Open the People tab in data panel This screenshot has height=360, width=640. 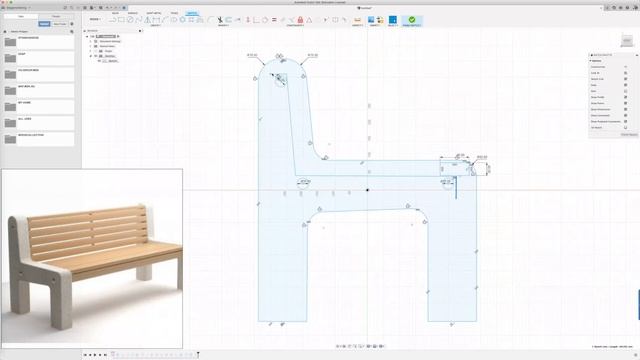(x=56, y=16)
